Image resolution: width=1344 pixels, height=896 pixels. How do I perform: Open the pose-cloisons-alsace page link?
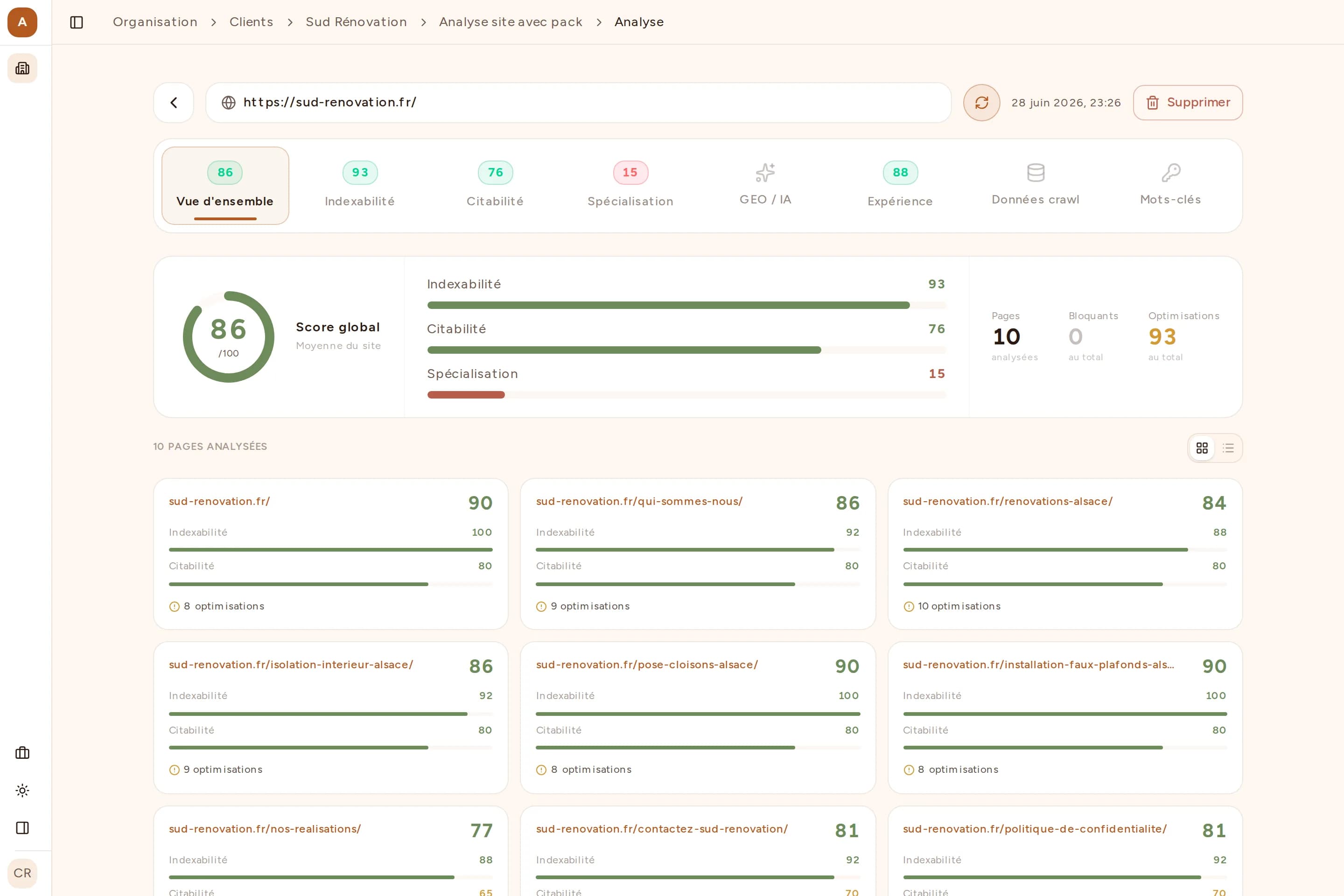point(647,665)
